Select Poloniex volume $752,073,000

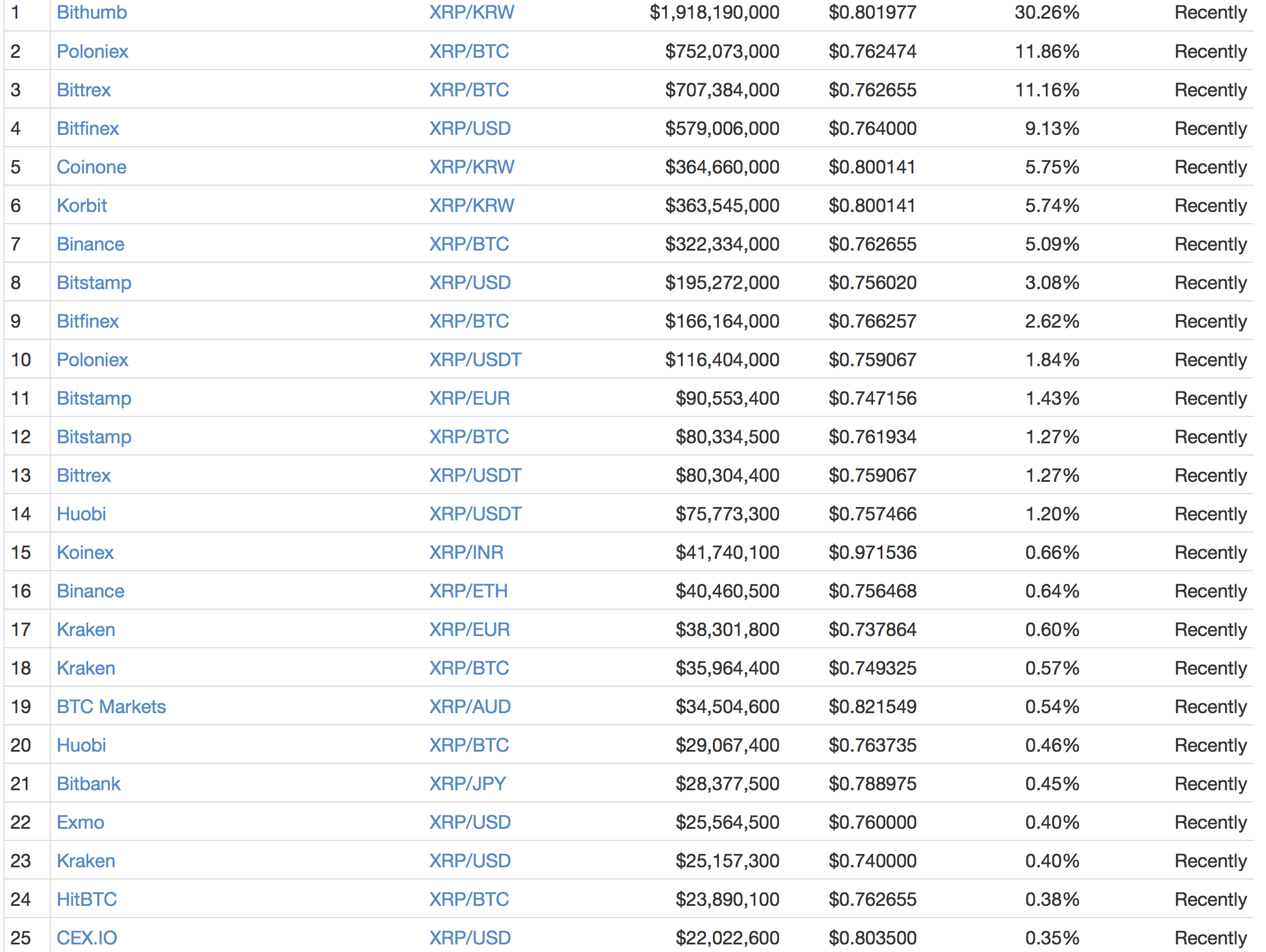[722, 51]
